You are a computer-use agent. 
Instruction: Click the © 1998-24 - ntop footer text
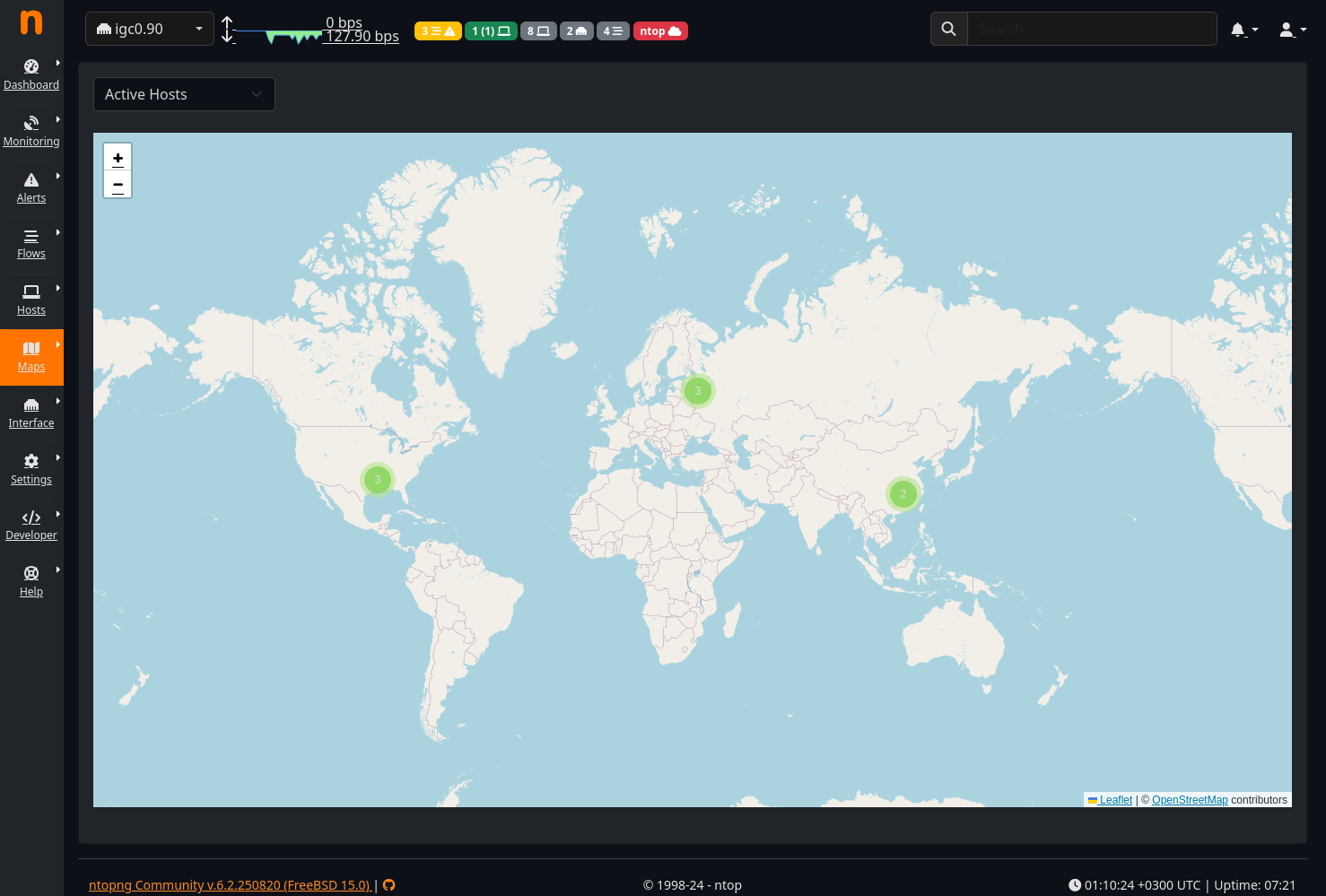point(693,885)
